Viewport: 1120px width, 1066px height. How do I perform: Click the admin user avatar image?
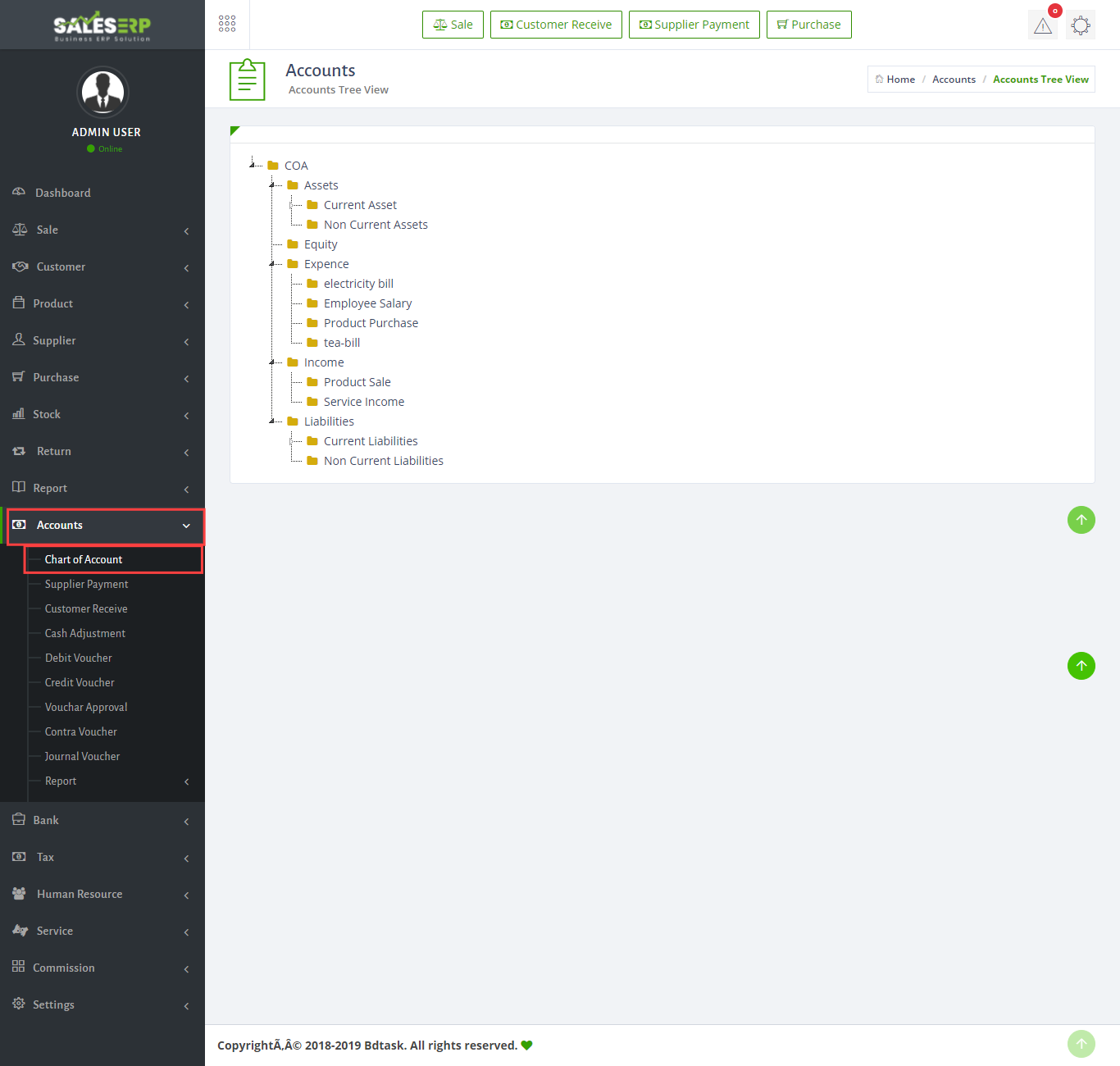102,92
